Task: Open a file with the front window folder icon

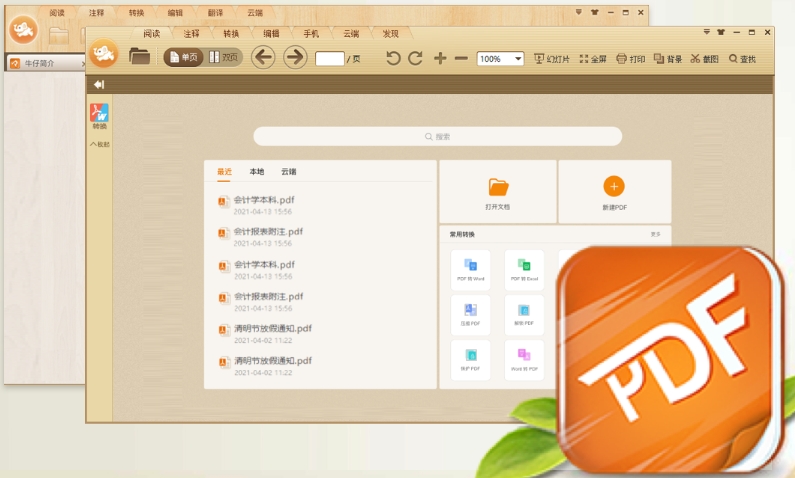Action: [139, 56]
